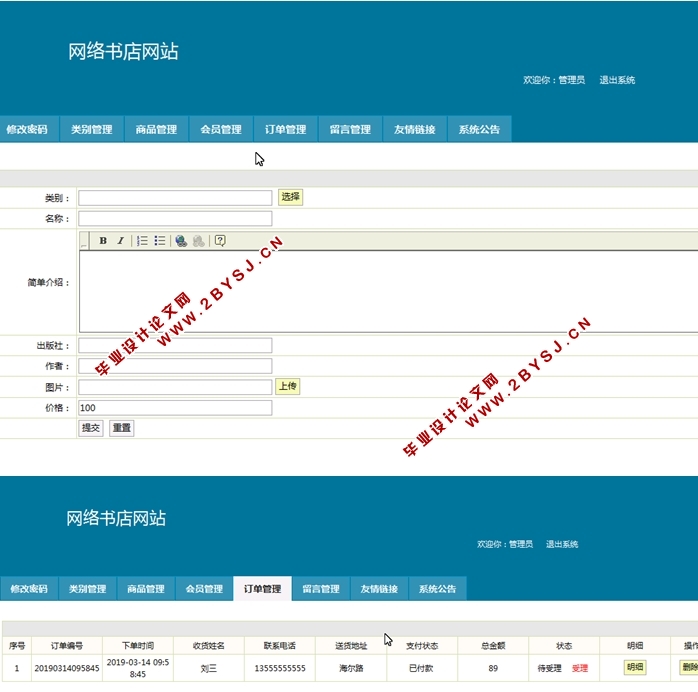Click the 名称 input field
The image size is (698, 692).
tap(175, 219)
